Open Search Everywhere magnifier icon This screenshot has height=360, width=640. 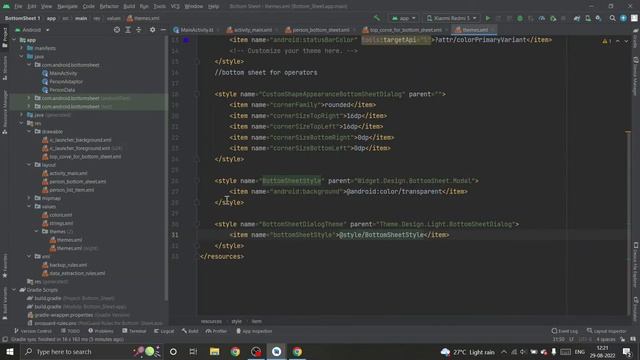coord(612,18)
